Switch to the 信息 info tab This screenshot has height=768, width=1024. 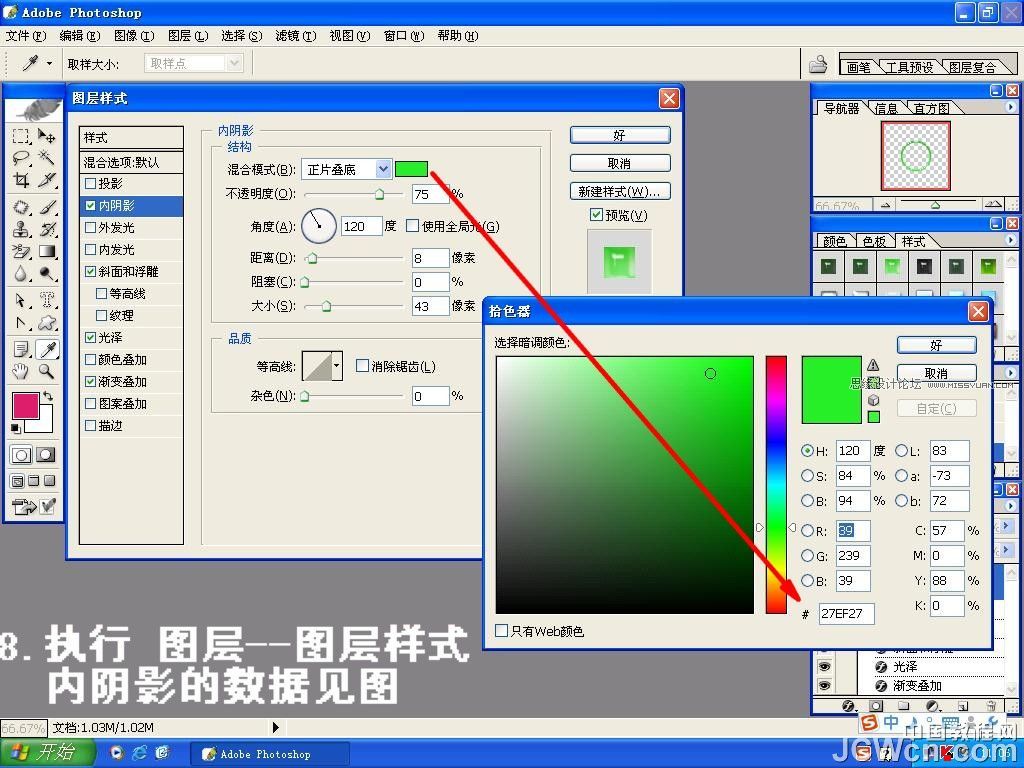(887, 108)
